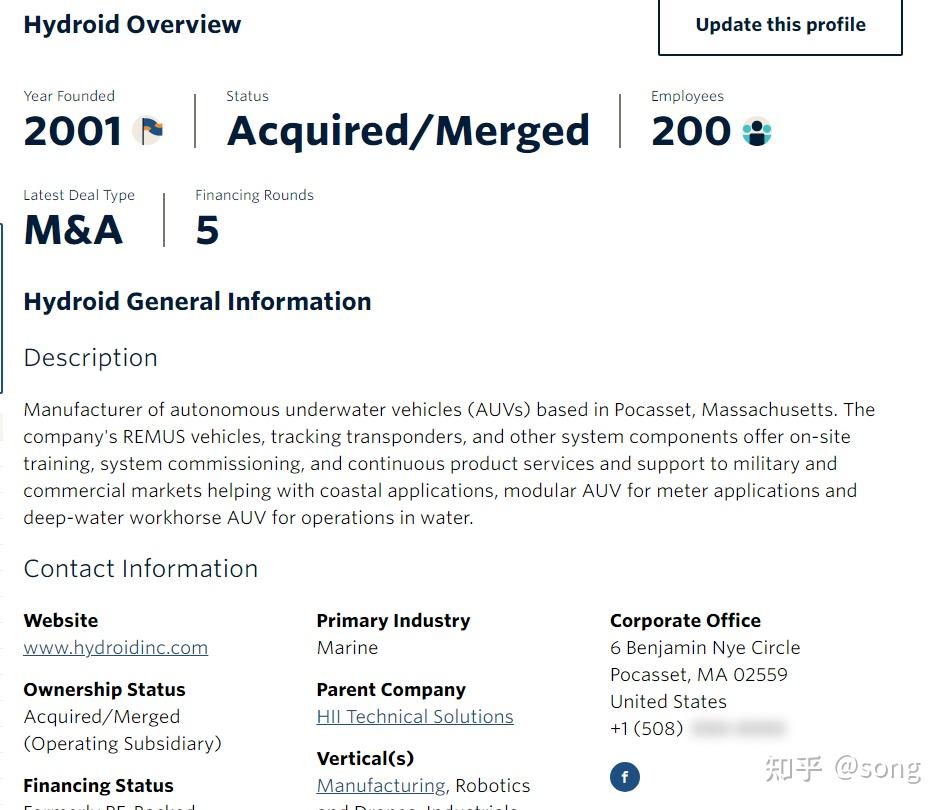The width and height of the screenshot is (944, 810).
Task: Select the Description section heading
Action: pyautogui.click(x=91, y=358)
